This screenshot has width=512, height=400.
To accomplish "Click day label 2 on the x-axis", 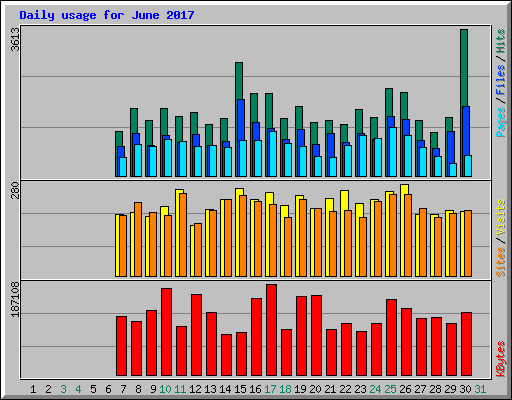I will (x=48, y=389).
